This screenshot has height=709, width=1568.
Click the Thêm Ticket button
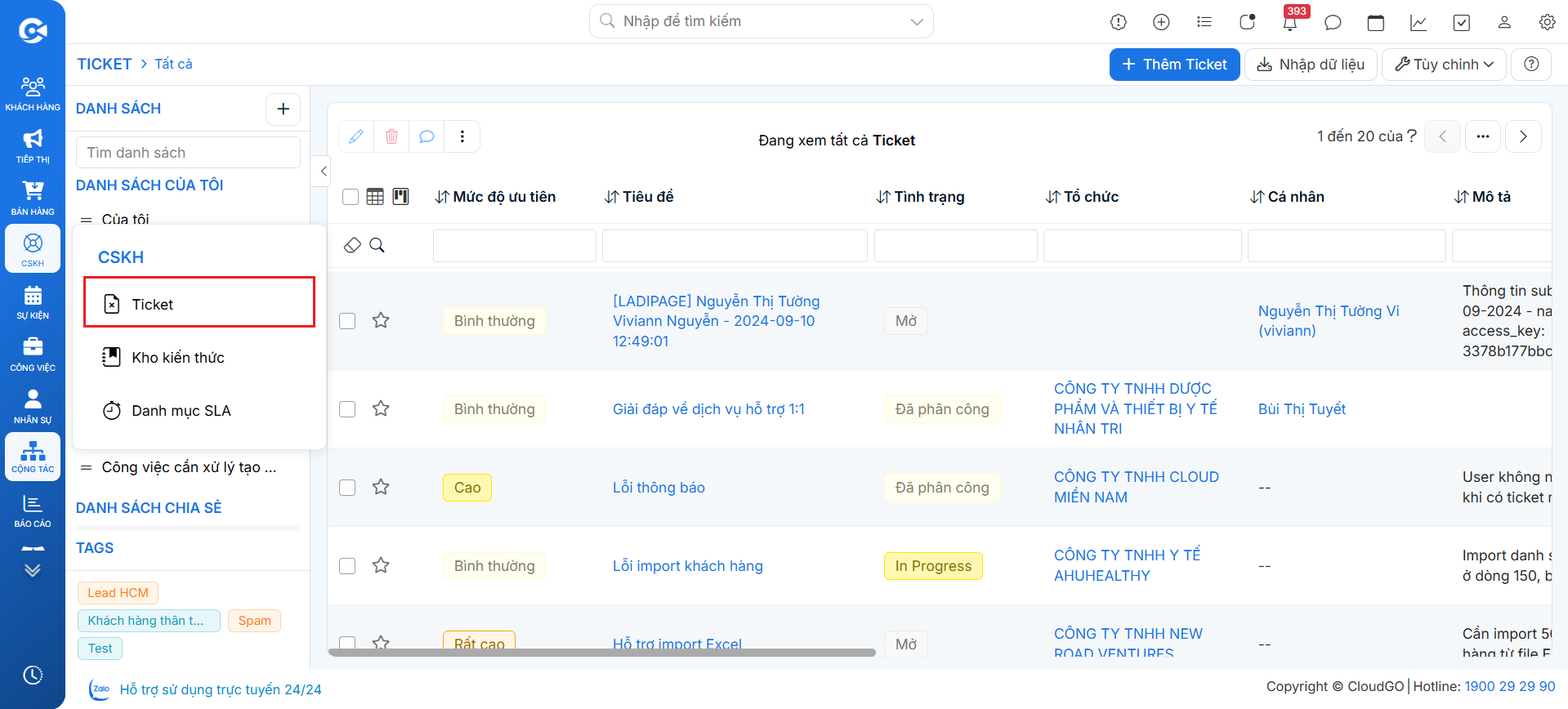point(1174,65)
